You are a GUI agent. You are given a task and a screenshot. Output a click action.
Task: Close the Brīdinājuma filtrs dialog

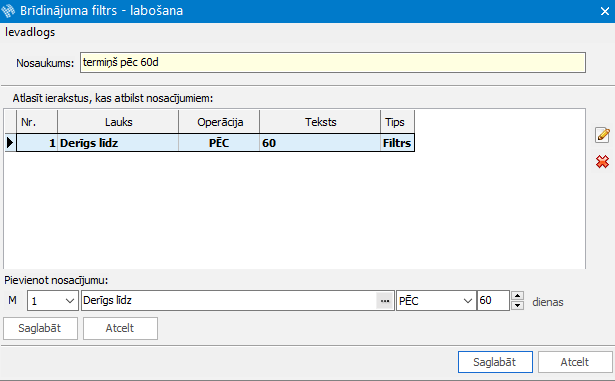(604, 11)
